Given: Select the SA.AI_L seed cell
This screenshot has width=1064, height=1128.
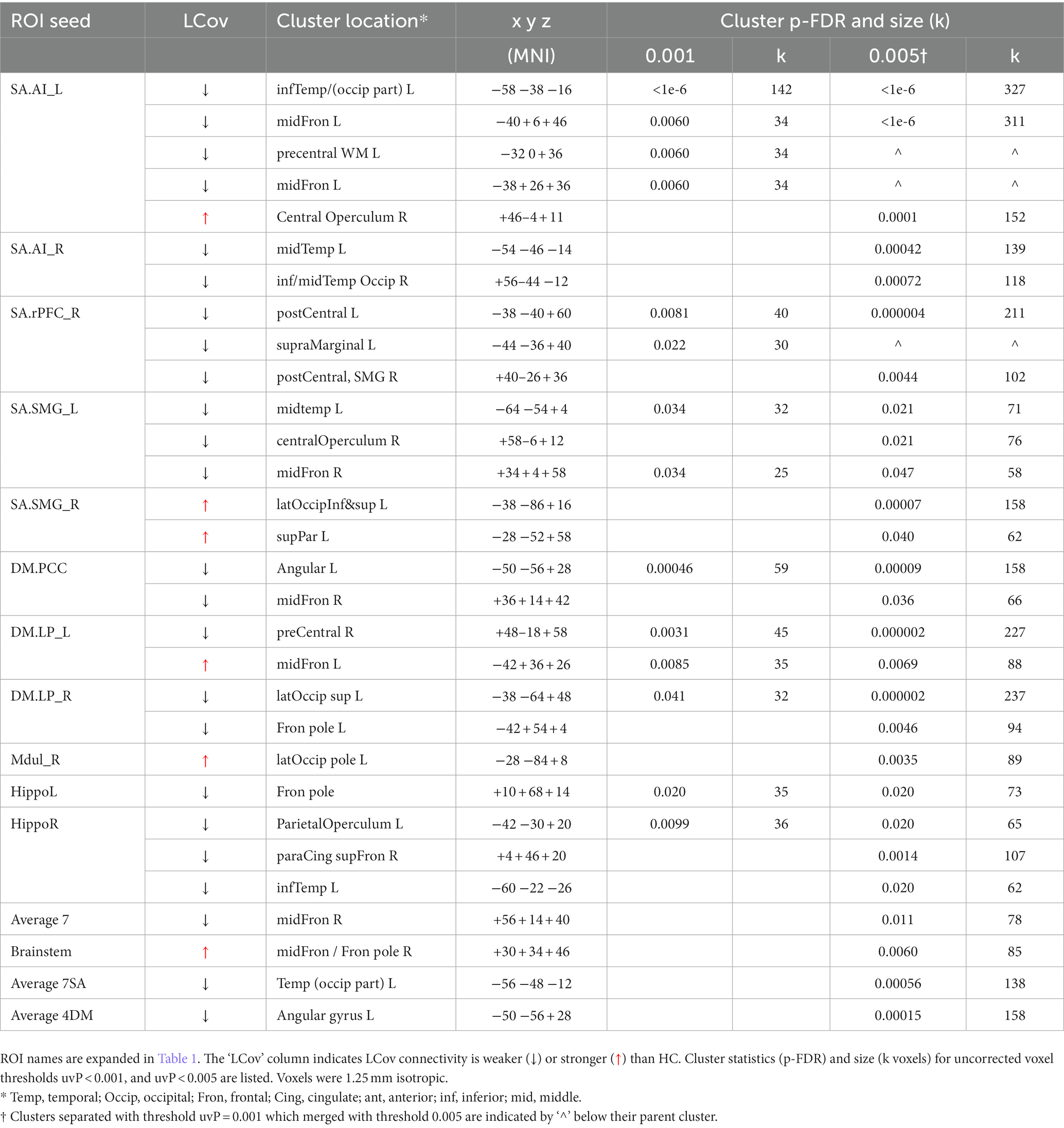Looking at the screenshot, I should click(x=37, y=90).
